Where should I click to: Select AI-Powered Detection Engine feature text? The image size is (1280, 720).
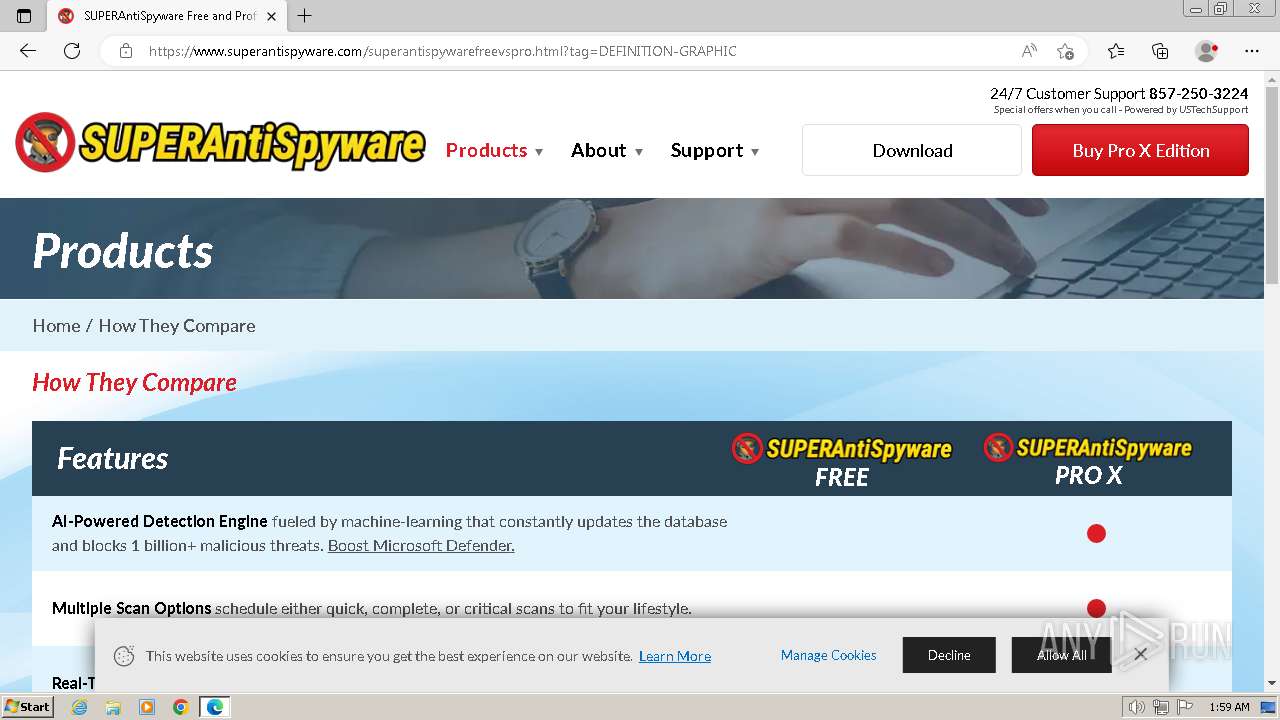pos(160,521)
